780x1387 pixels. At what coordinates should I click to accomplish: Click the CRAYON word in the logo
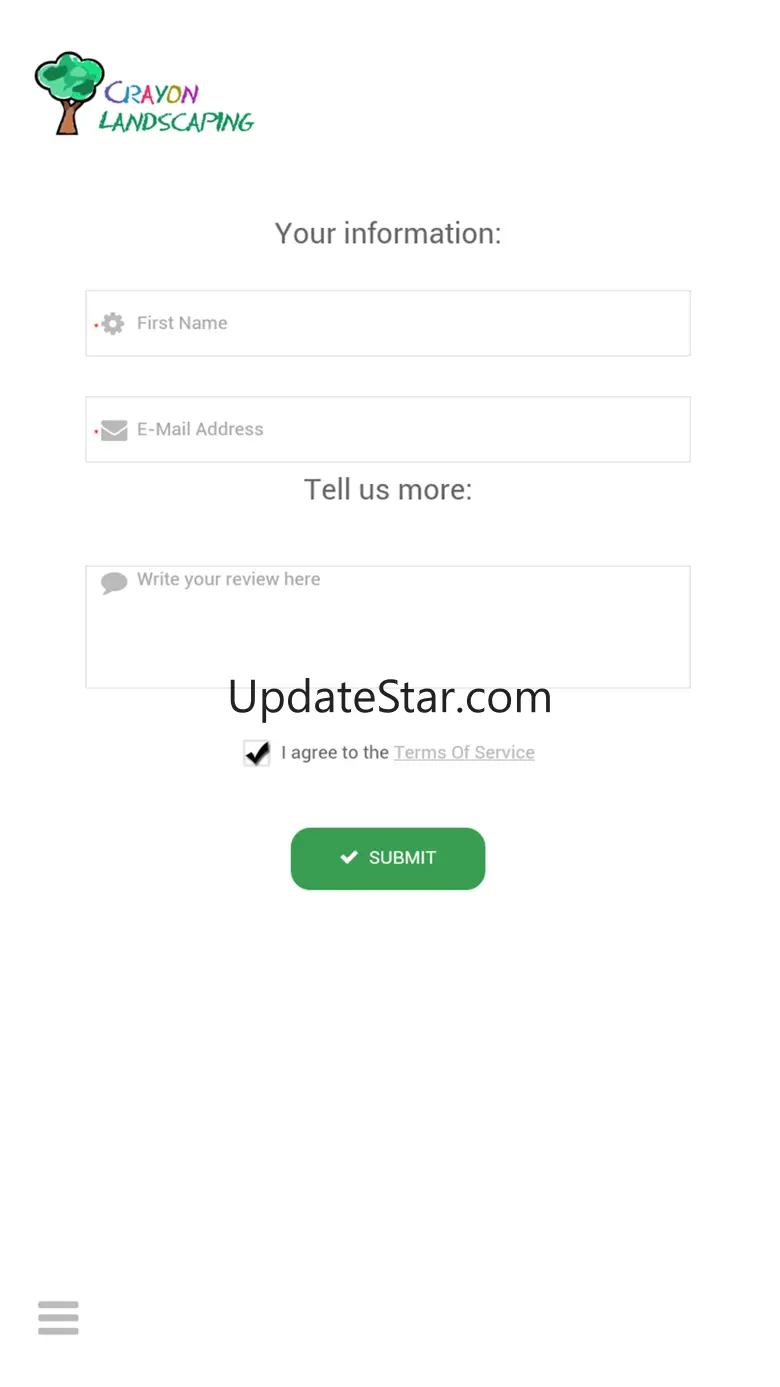tap(152, 94)
